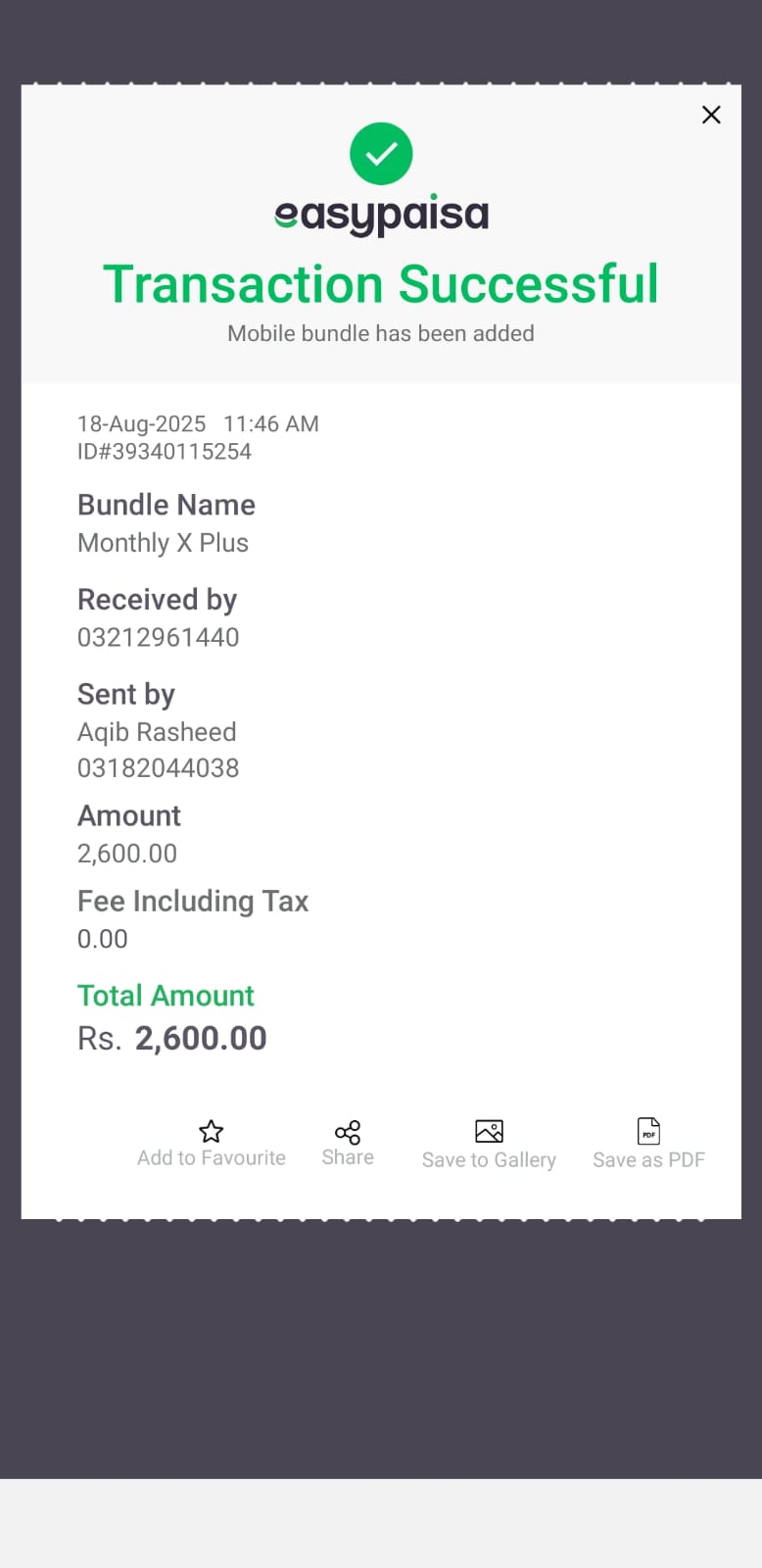Select the 'Share' text label
Viewport: 762px width, 1568px height.
coord(348,1157)
